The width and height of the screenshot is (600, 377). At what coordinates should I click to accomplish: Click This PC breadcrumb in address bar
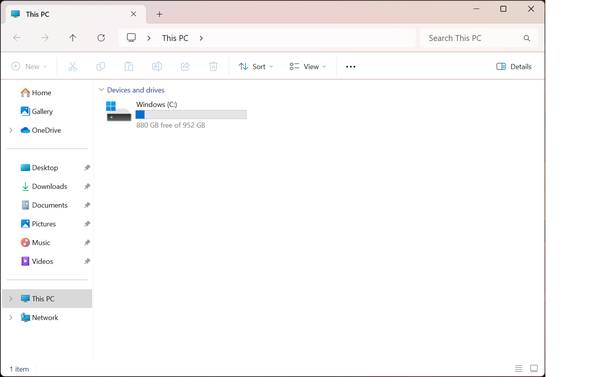tap(175, 38)
